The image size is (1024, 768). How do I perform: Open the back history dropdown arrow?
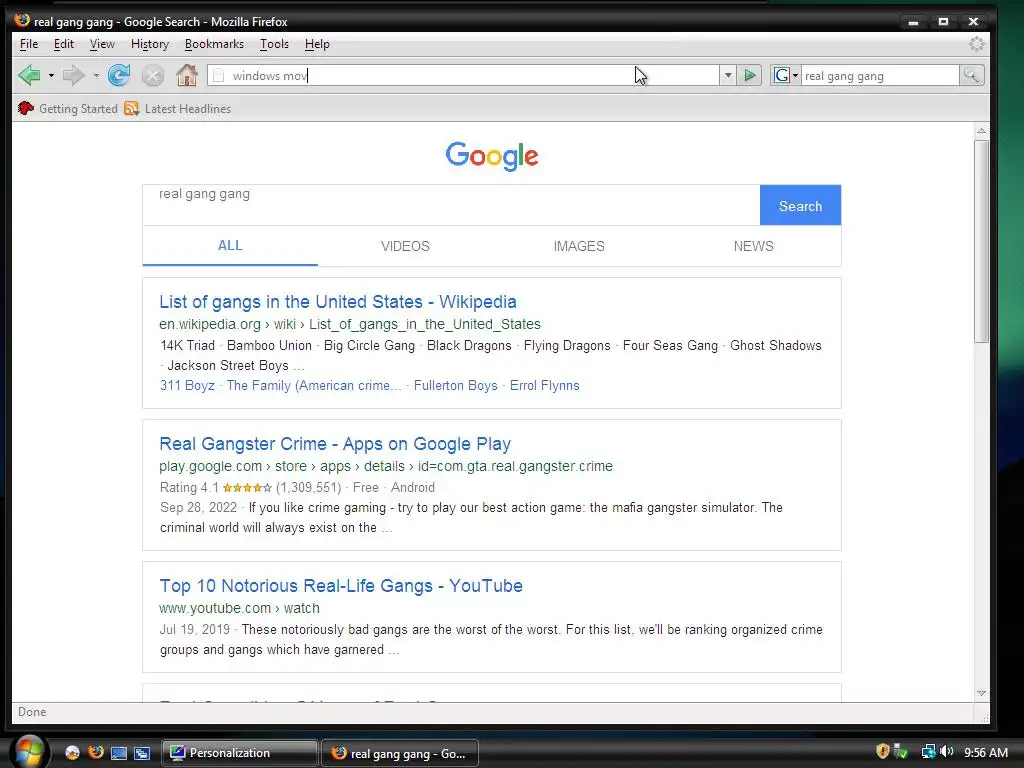(x=51, y=76)
